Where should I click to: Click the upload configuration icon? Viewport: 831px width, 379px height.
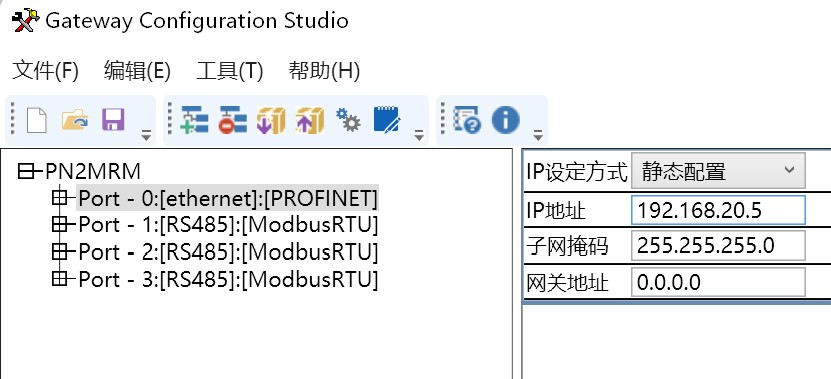tap(310, 120)
